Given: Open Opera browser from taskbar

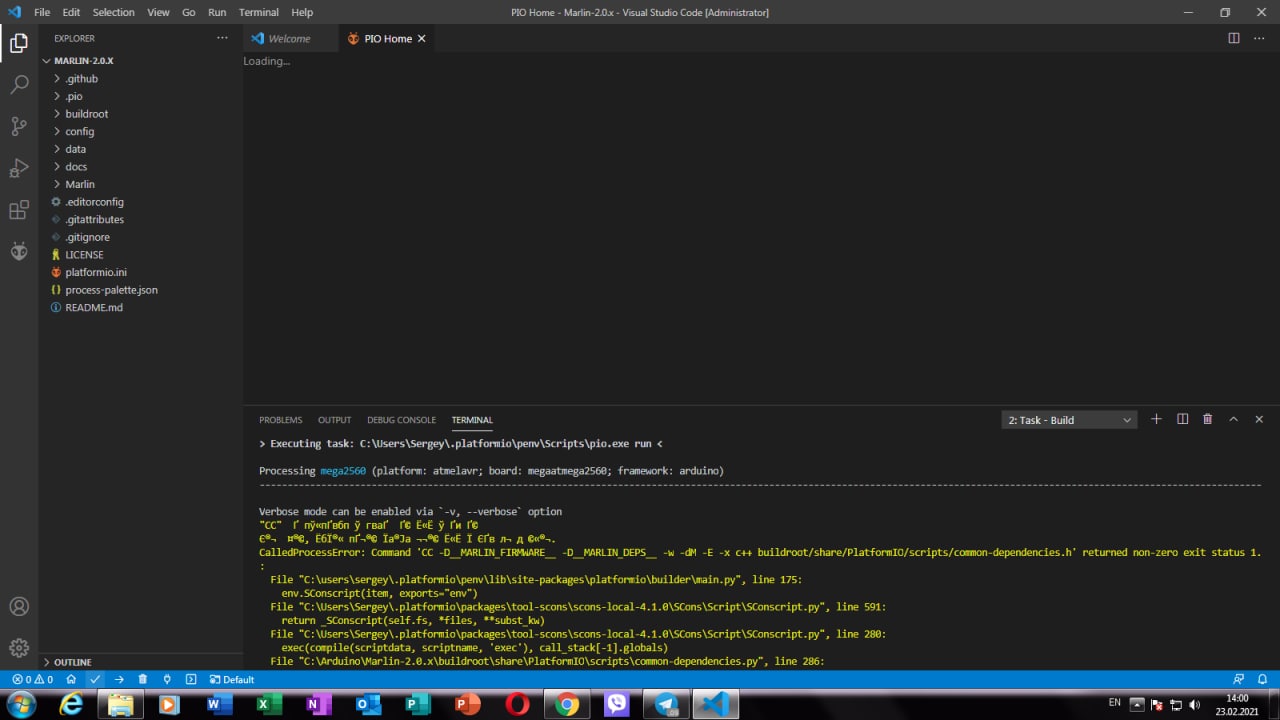Looking at the screenshot, I should [517, 704].
